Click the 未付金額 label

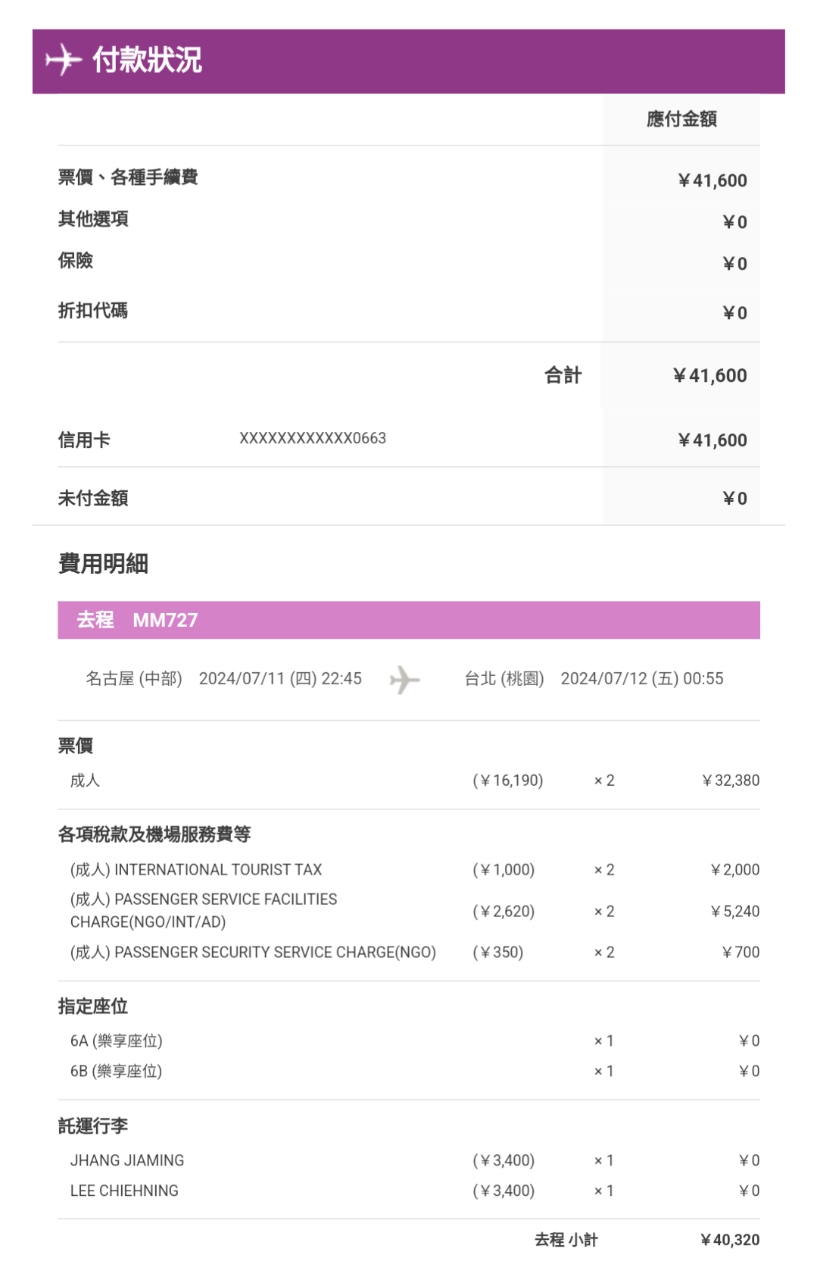(x=93, y=498)
